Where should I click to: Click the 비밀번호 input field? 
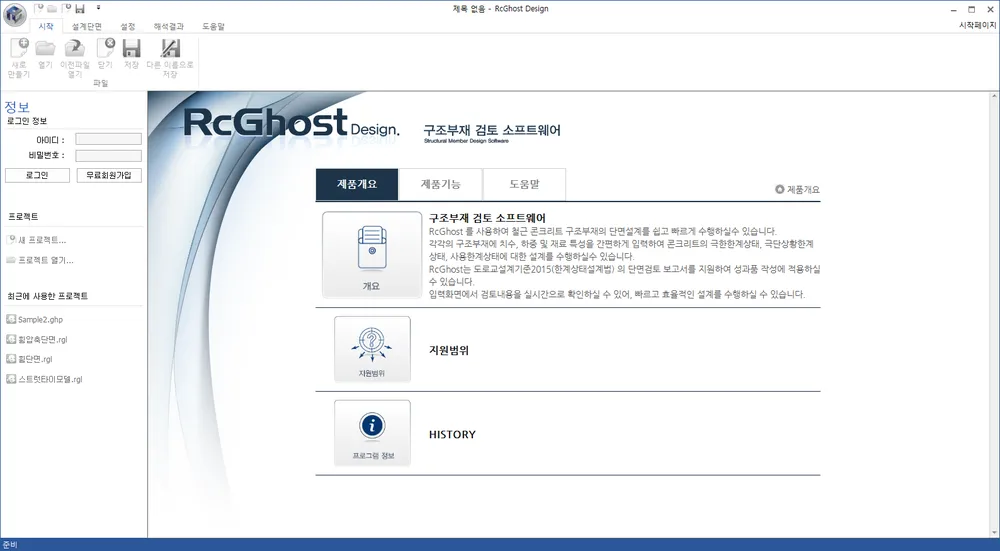tap(108, 156)
